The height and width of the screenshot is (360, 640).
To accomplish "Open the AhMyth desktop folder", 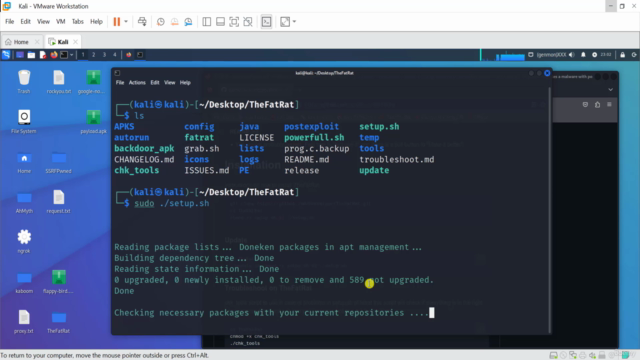I will click(x=24, y=202).
